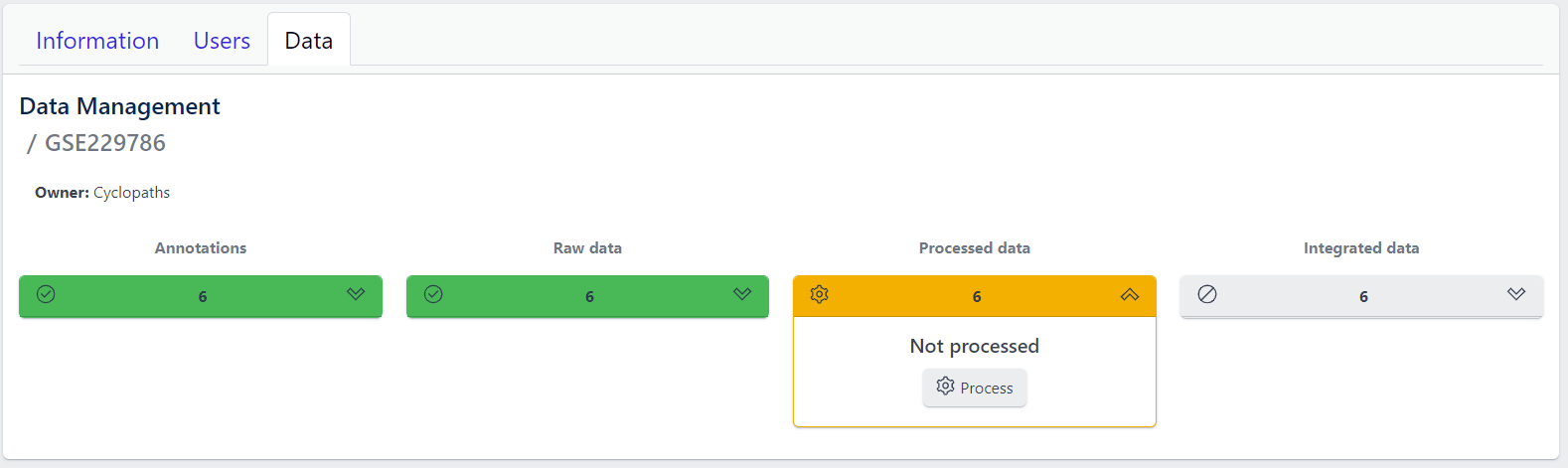
Task: Click the gray Integrated data bar
Action: coord(1362,296)
